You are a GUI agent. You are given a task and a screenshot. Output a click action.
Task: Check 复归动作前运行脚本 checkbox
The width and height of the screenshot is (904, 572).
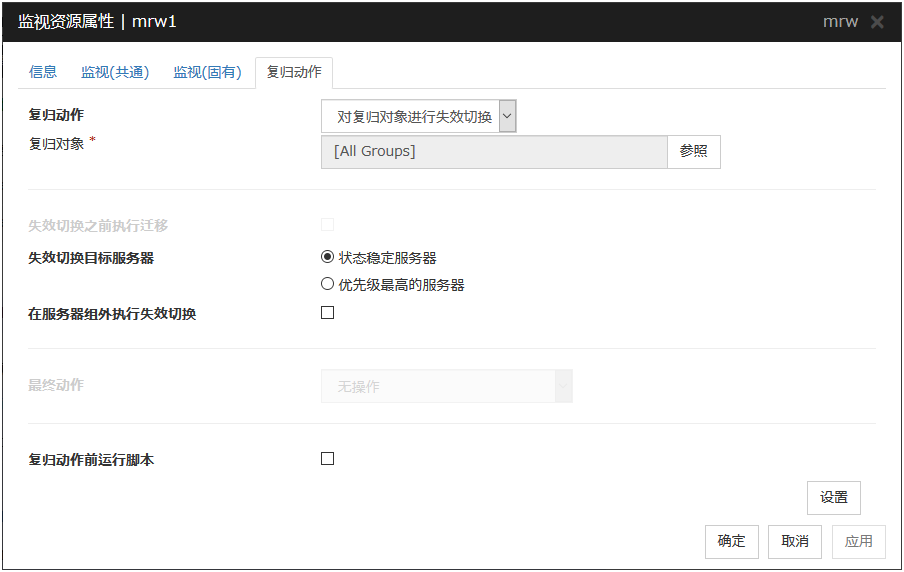(327, 459)
